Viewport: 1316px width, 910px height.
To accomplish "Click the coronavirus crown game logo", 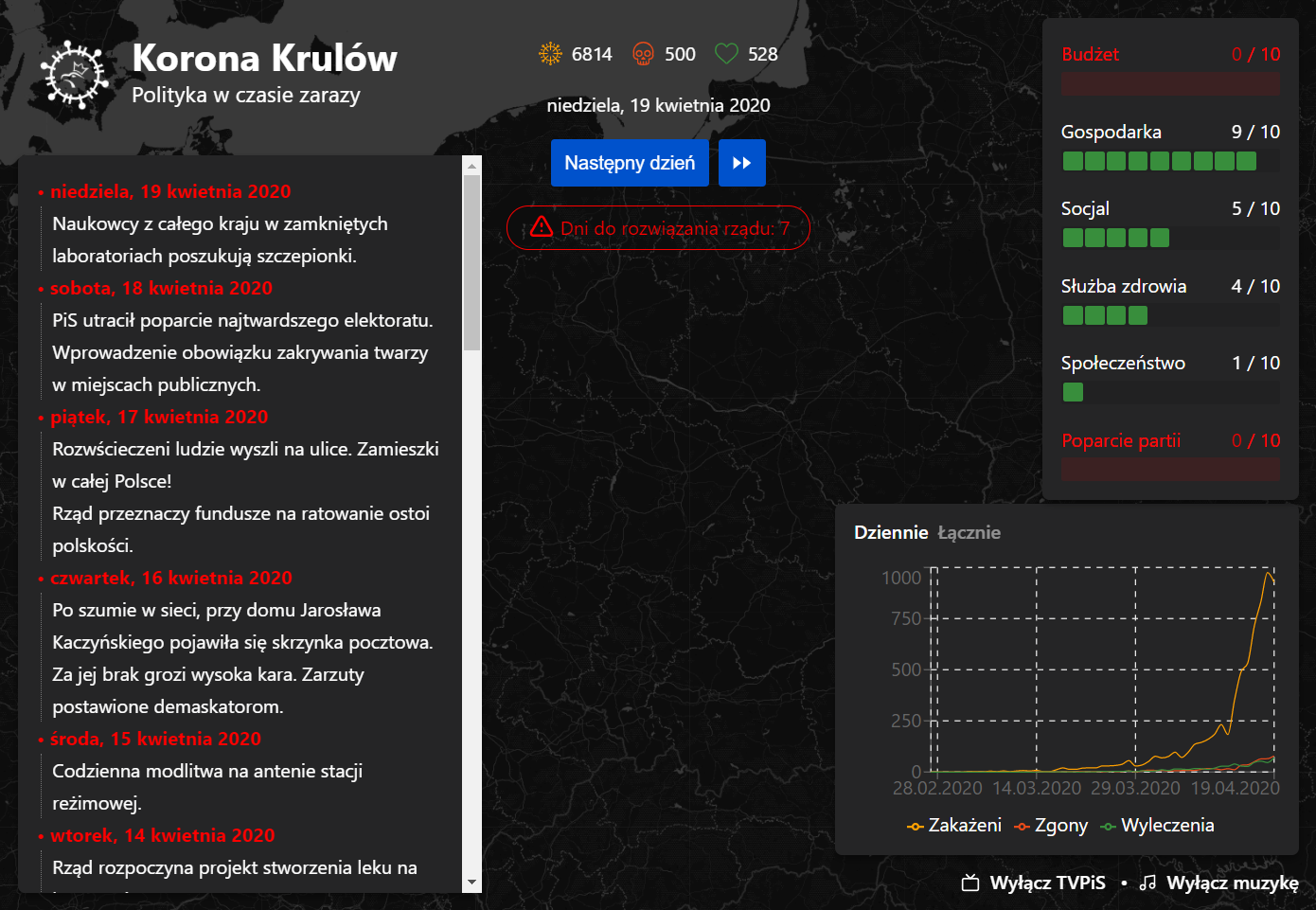I will (74, 75).
